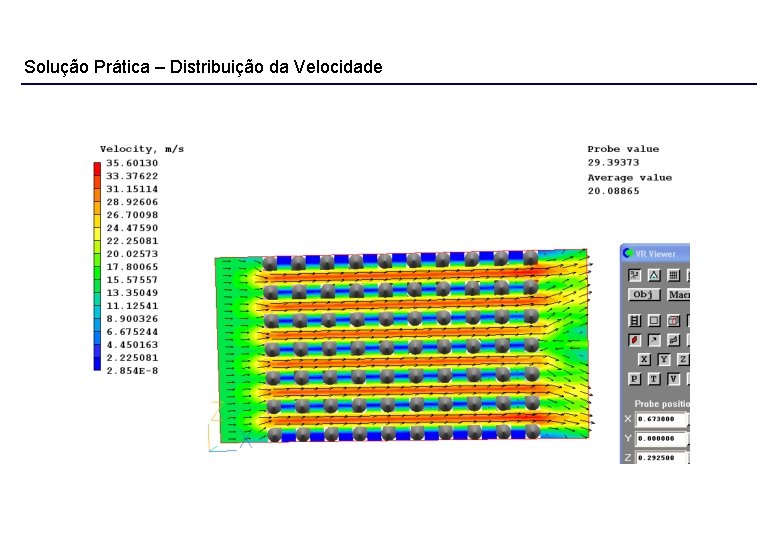Click the VR Viewer window logo icon
Viewport: 780px width, 540px height.
(x=628, y=253)
